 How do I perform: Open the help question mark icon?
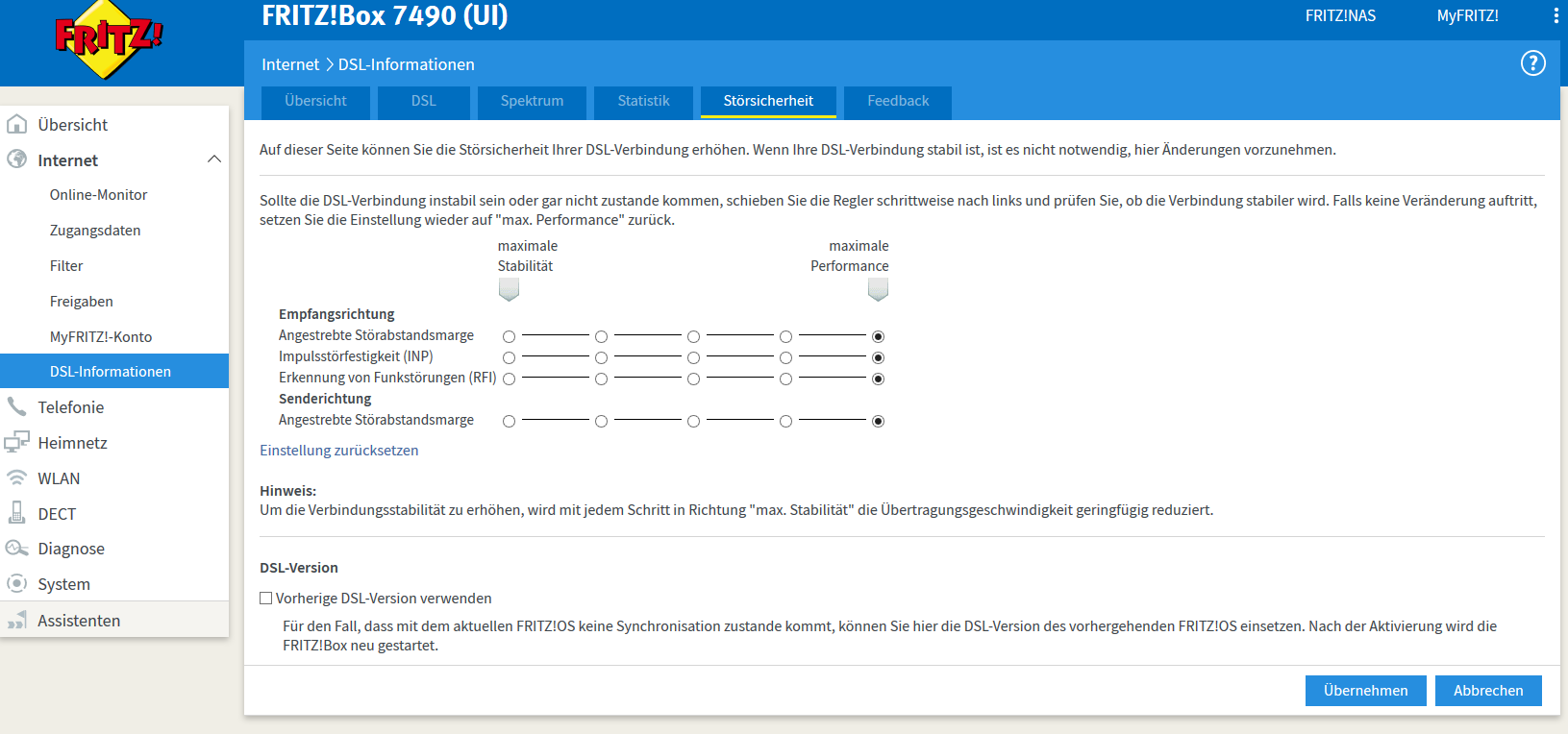[x=1533, y=63]
